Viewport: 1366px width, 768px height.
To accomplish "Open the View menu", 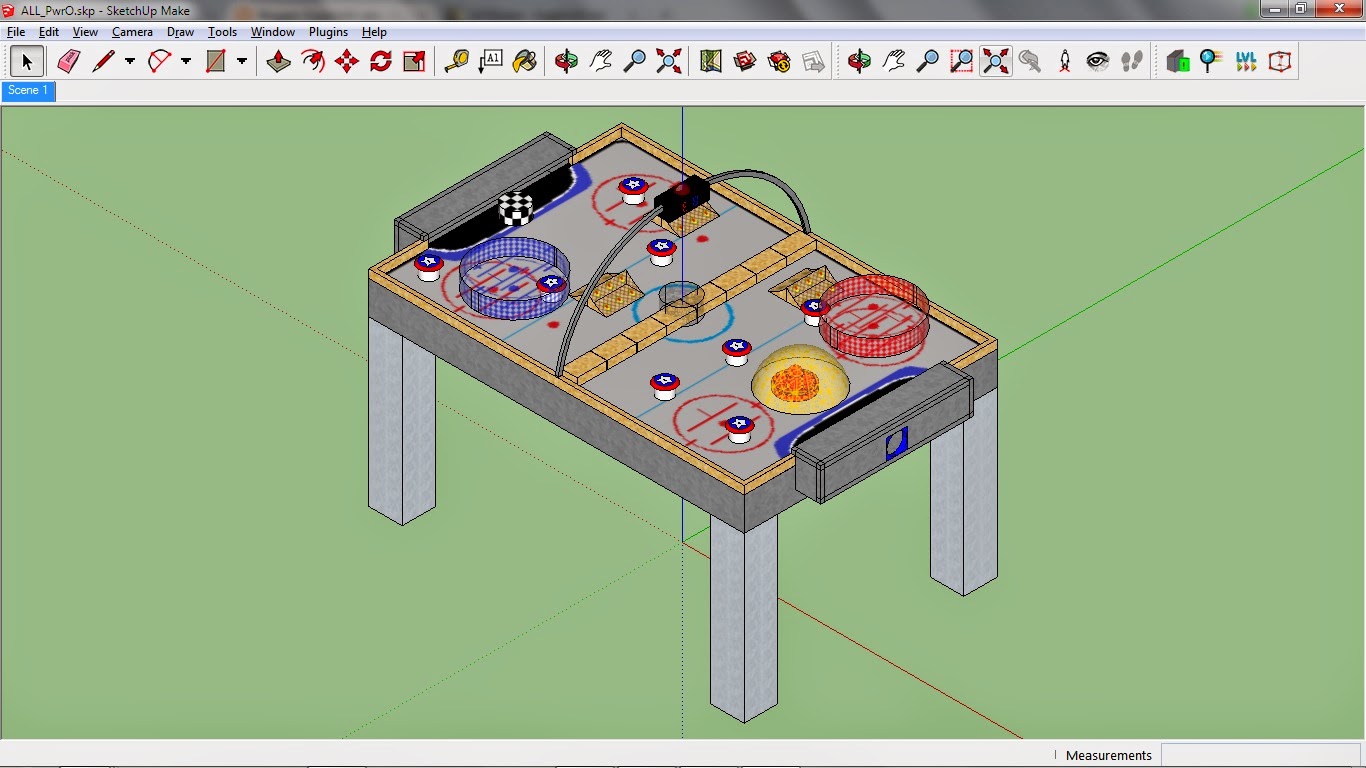I will [85, 32].
